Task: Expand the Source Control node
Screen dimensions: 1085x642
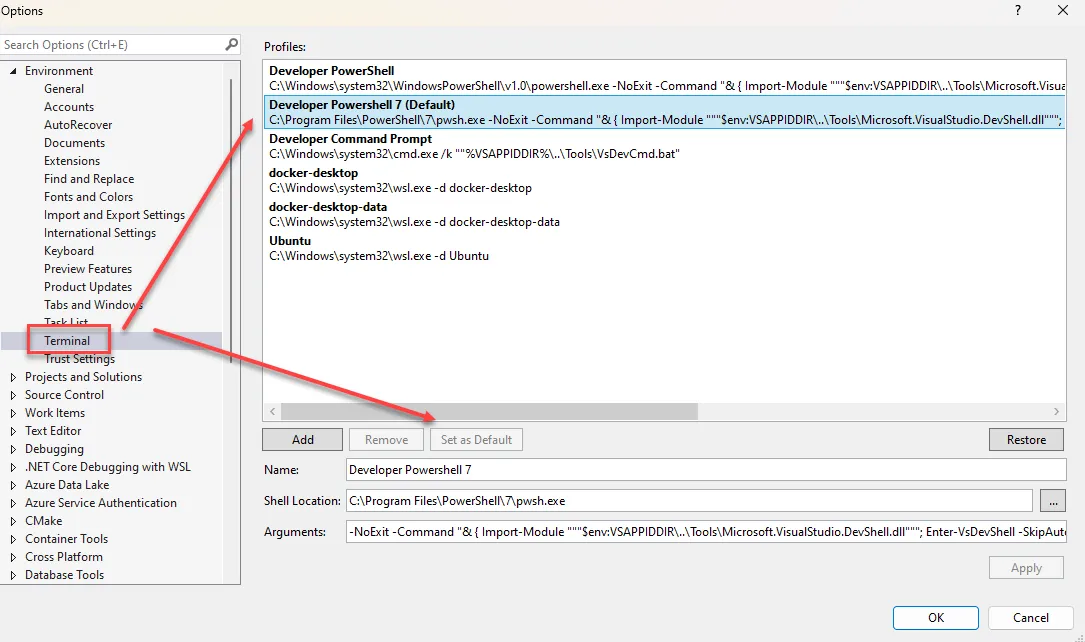Action: click(x=12, y=394)
